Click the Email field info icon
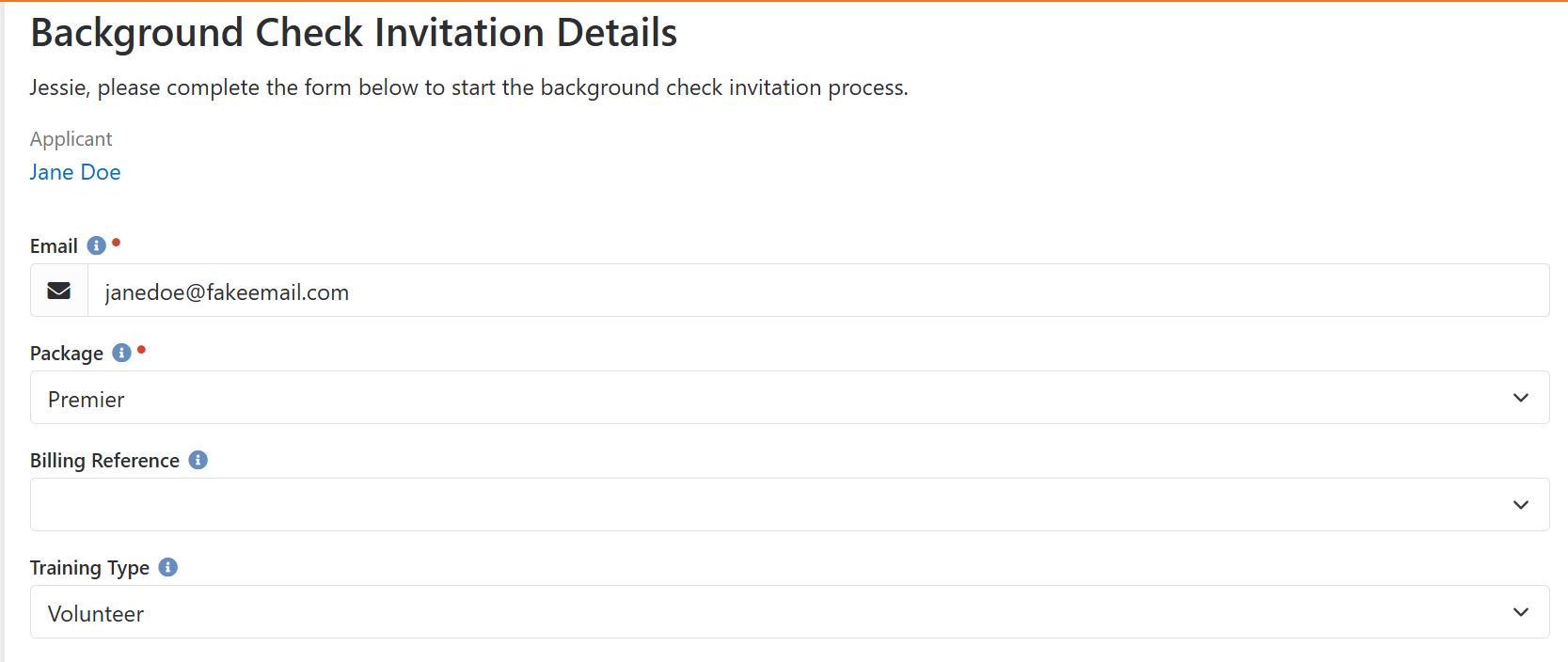The height and width of the screenshot is (662, 1568). (97, 245)
